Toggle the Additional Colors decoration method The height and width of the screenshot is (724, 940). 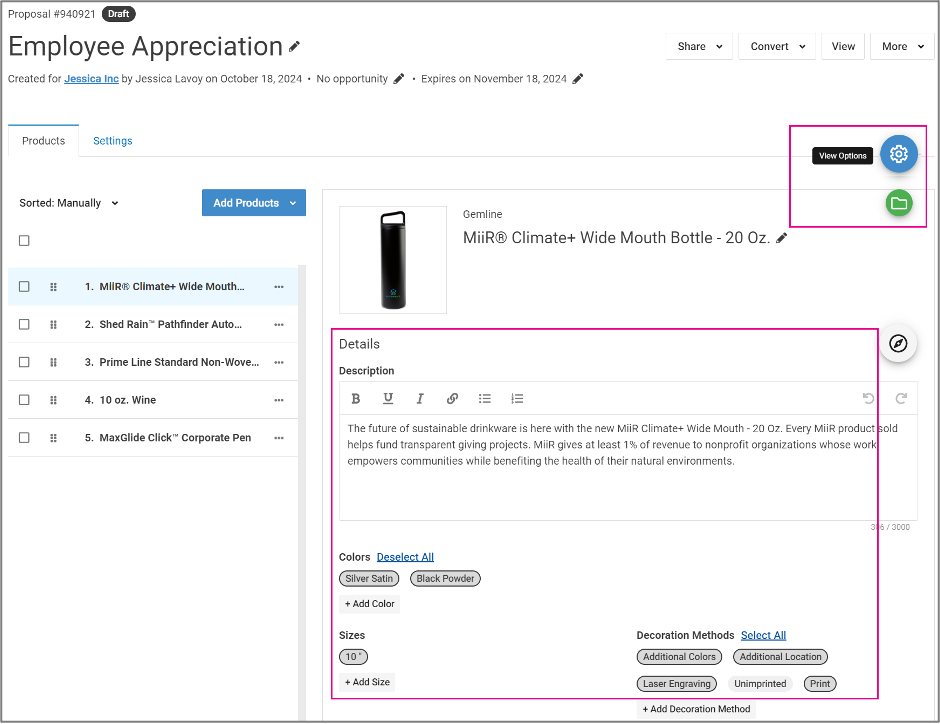pos(679,657)
